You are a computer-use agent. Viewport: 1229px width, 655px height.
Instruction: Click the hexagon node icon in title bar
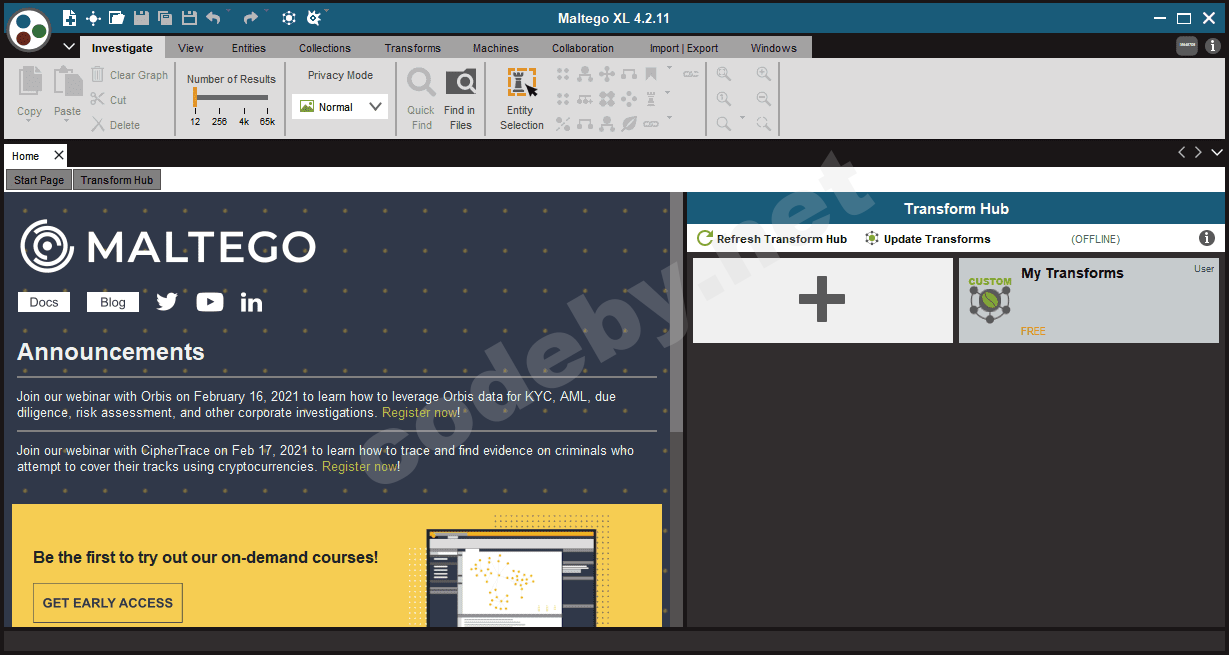[288, 18]
